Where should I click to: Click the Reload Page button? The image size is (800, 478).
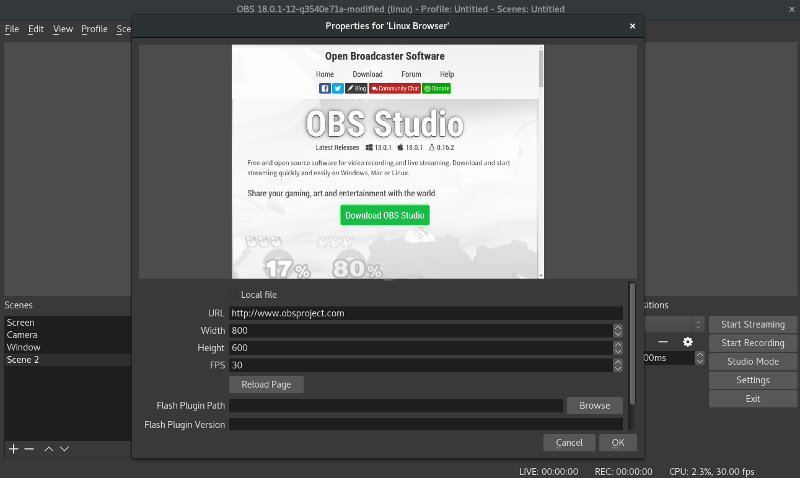tap(266, 385)
